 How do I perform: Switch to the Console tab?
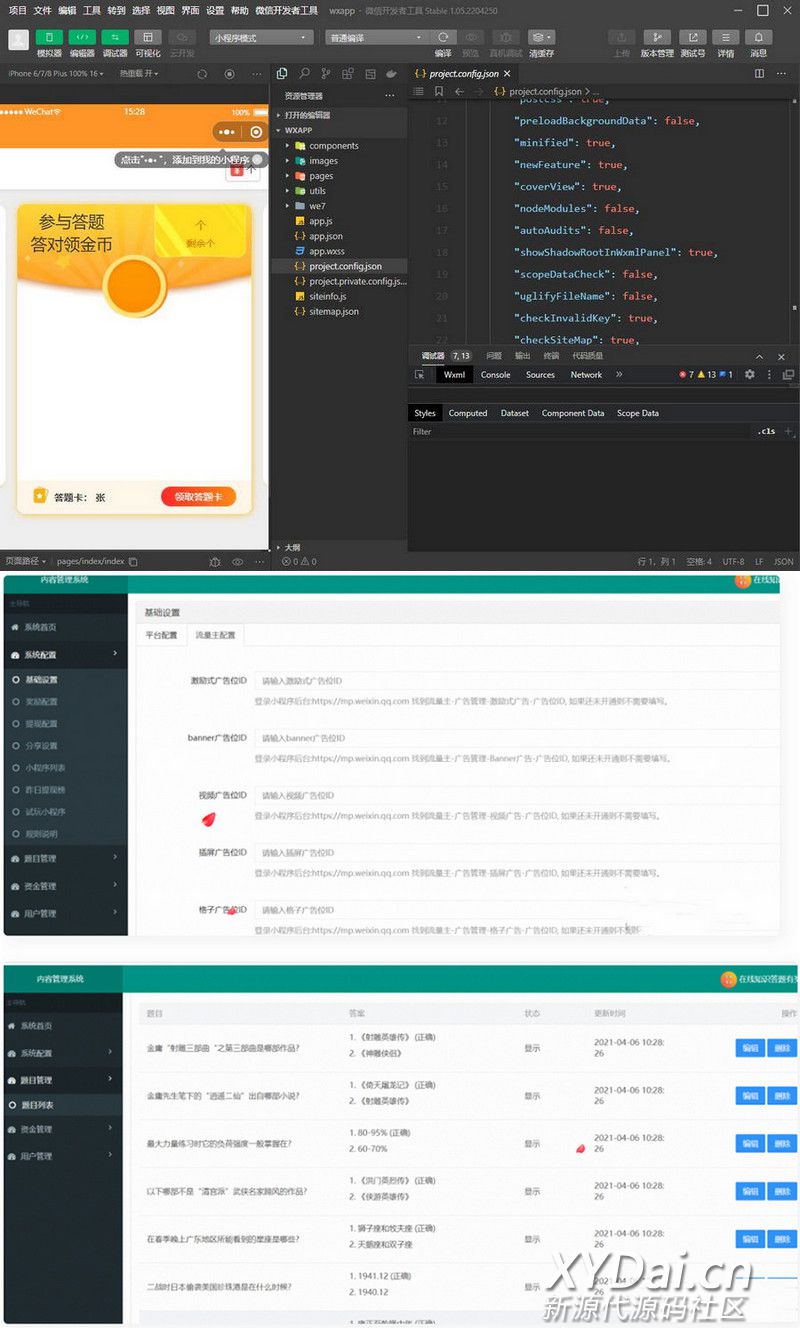pos(495,375)
